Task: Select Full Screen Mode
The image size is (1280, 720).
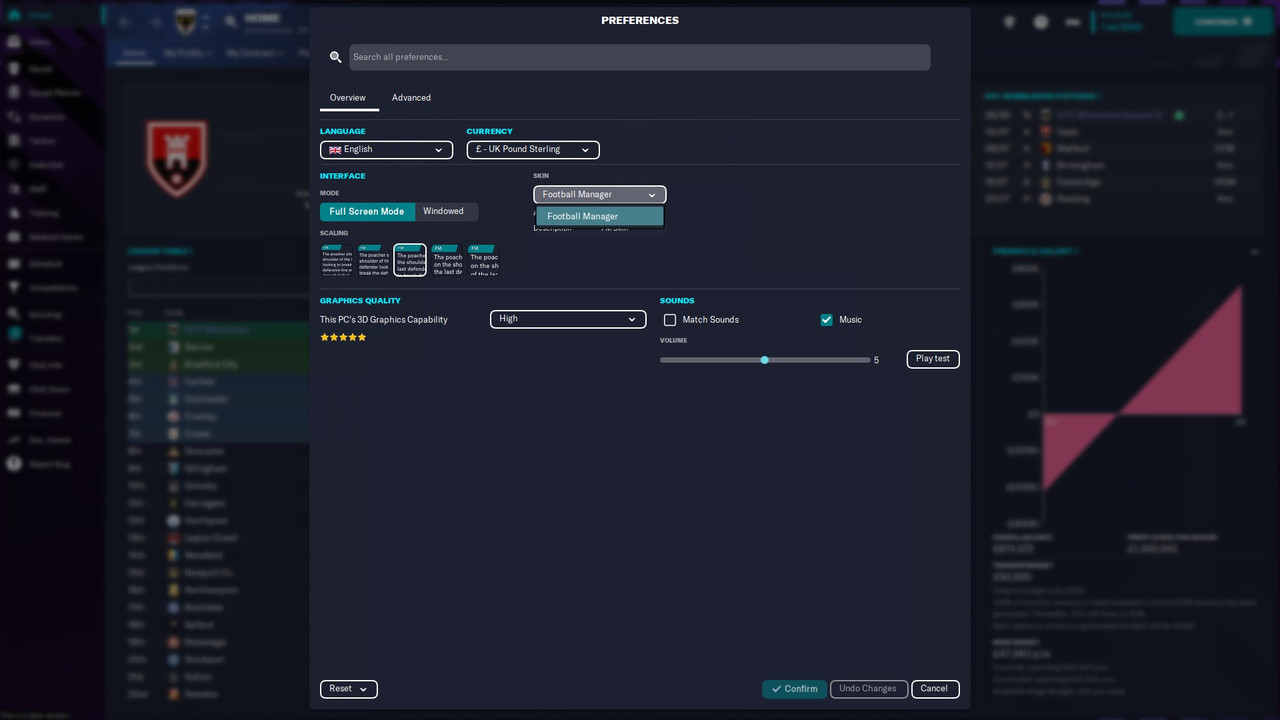Action: click(367, 212)
